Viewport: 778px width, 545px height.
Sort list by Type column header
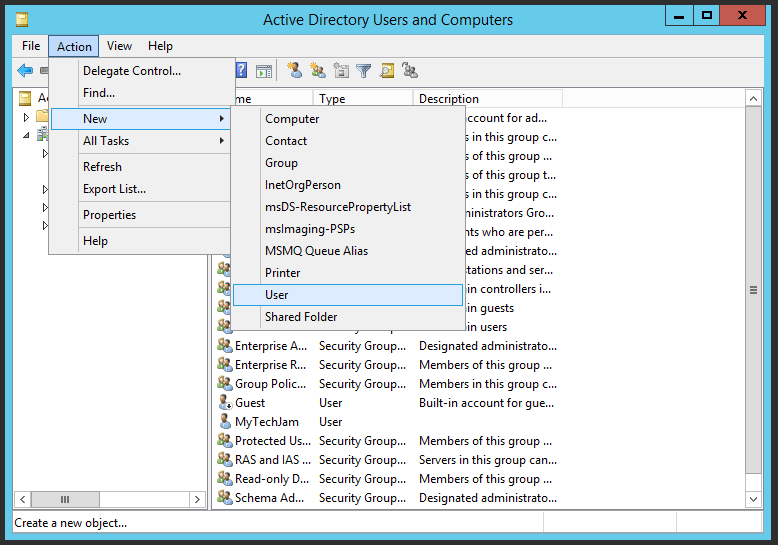click(x=363, y=99)
